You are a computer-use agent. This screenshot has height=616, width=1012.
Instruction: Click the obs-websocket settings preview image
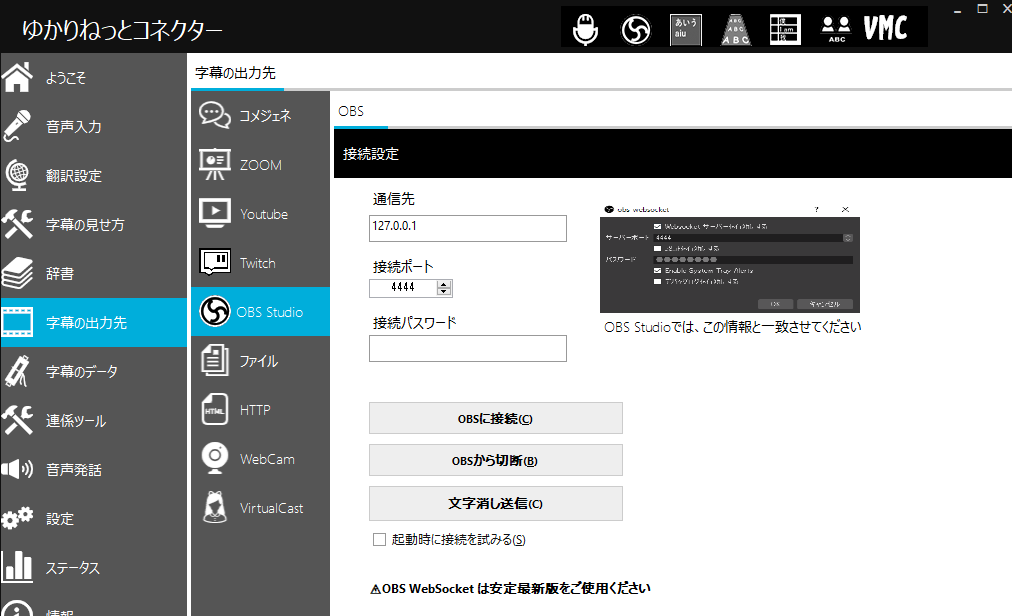pyautogui.click(x=730, y=258)
